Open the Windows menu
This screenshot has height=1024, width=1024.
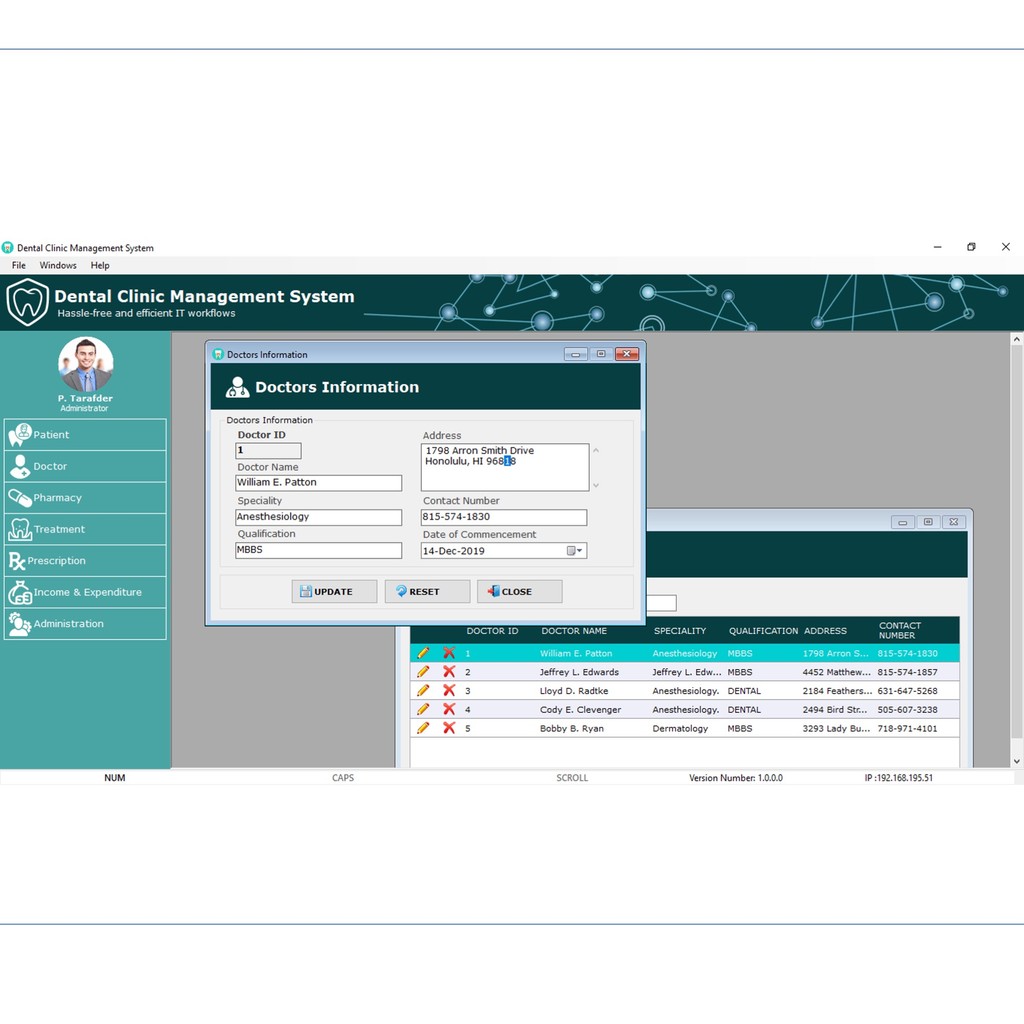[58, 265]
